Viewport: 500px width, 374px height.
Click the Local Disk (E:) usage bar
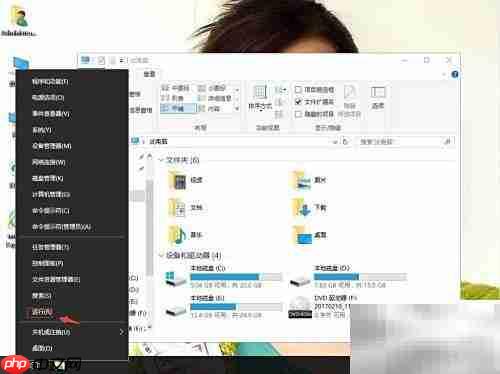(236, 307)
